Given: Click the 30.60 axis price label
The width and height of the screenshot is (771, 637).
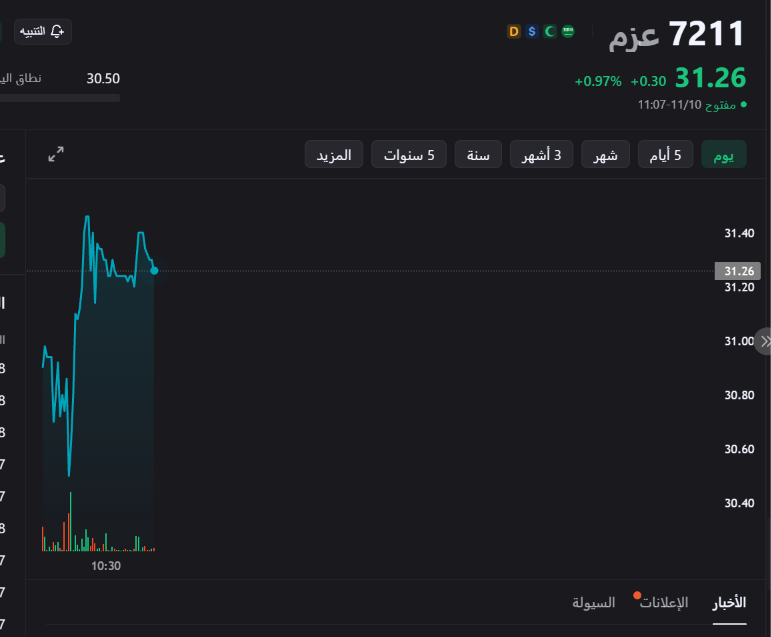Looking at the screenshot, I should point(739,449).
